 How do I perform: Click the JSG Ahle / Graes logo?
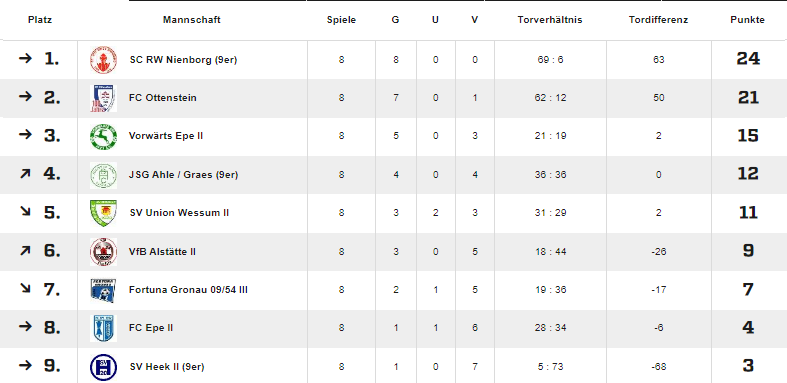103,175
